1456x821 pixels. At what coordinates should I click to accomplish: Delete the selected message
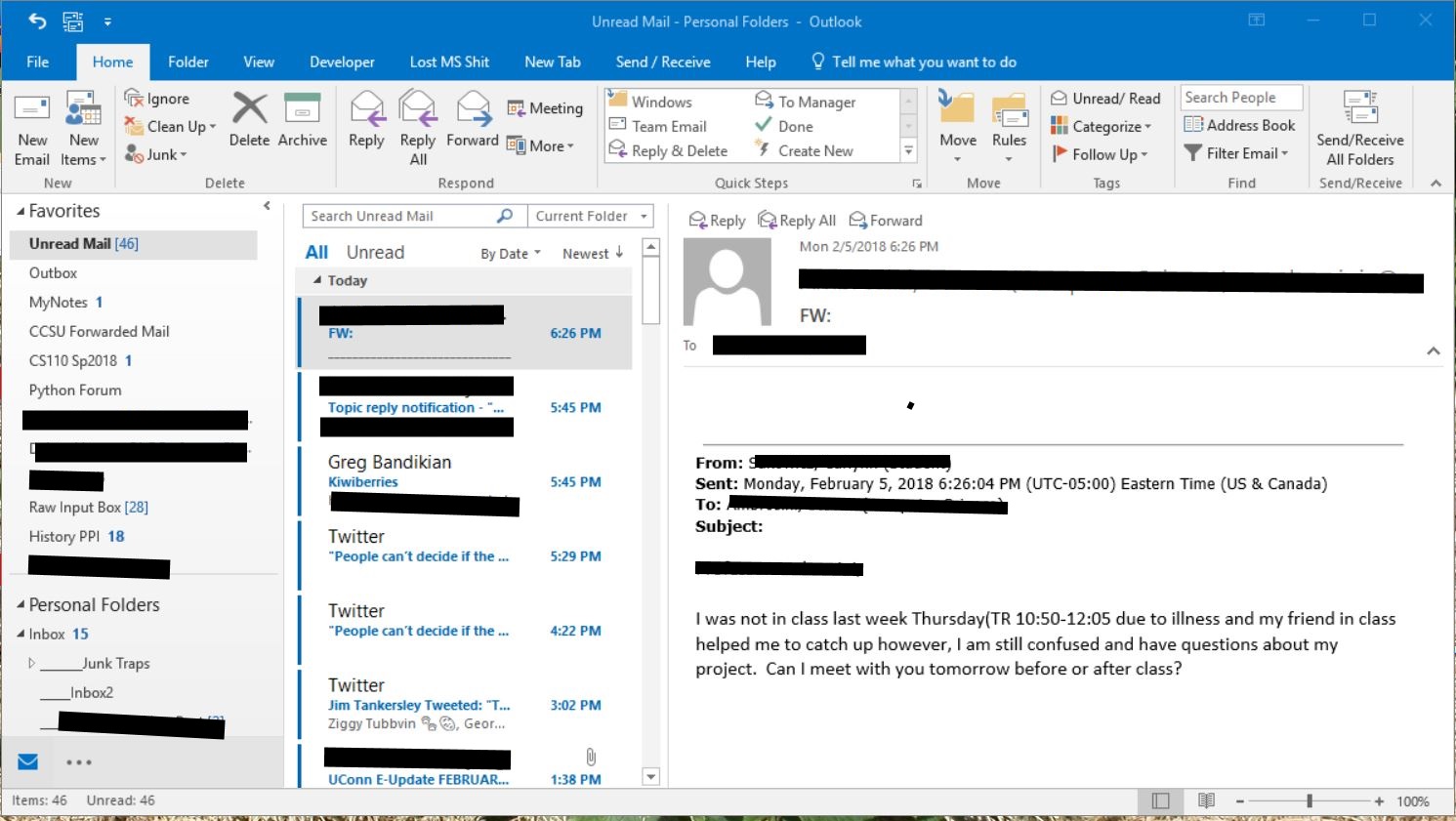(x=249, y=119)
